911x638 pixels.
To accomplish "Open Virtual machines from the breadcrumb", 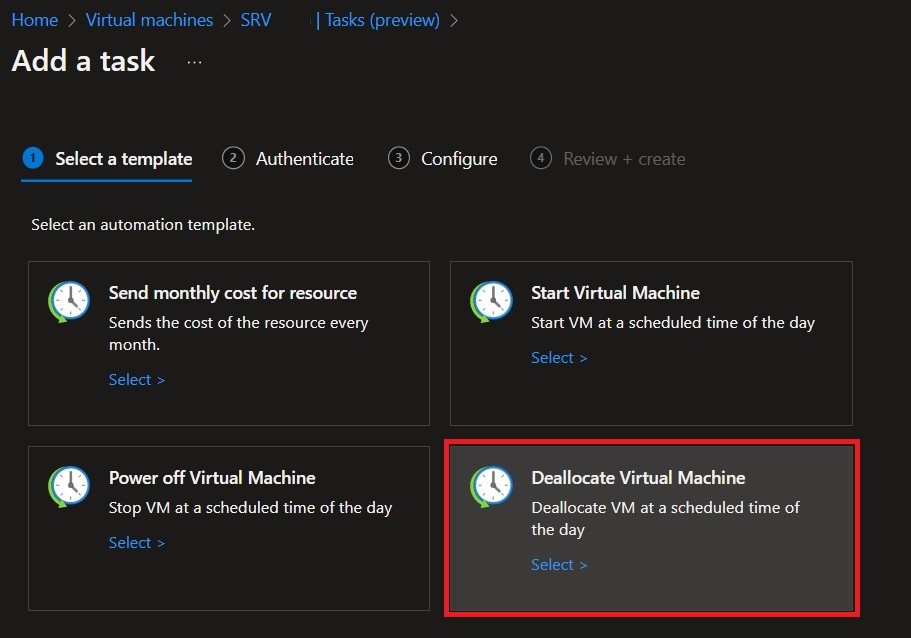I will tap(149, 20).
